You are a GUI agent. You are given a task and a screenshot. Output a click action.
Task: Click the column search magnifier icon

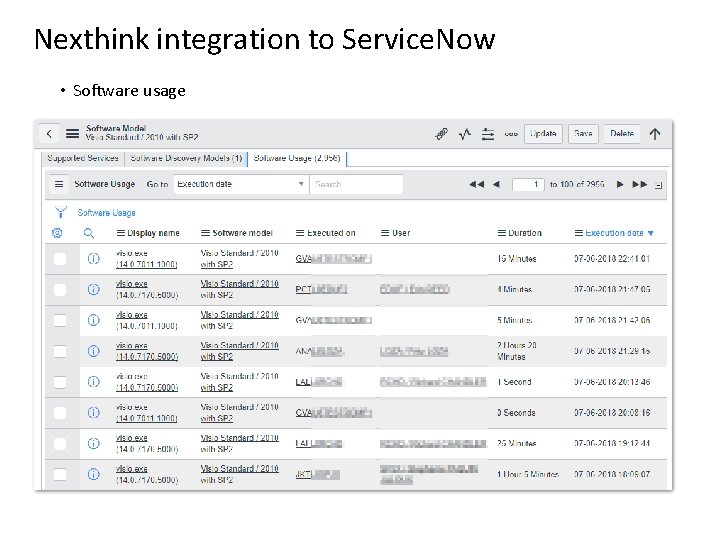pyautogui.click(x=89, y=233)
